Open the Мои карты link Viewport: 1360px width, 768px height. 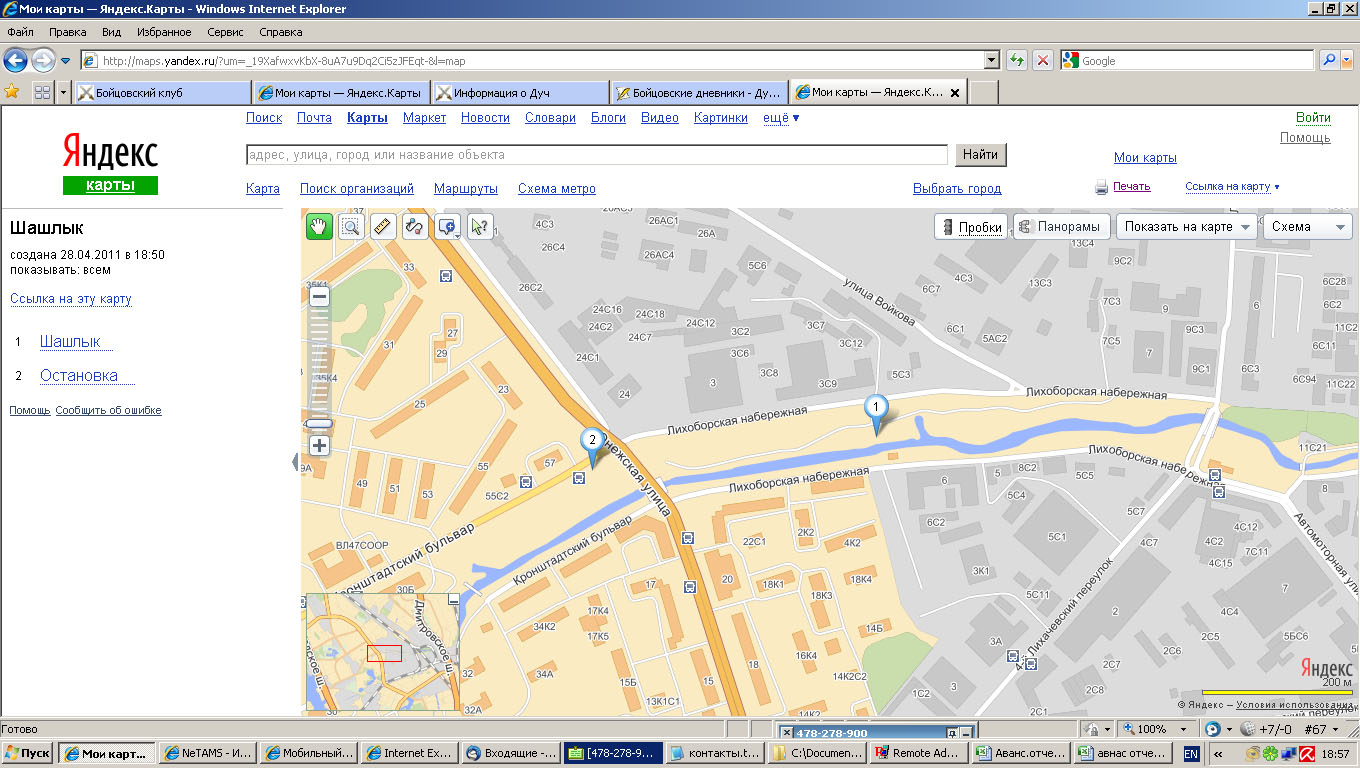point(1145,158)
